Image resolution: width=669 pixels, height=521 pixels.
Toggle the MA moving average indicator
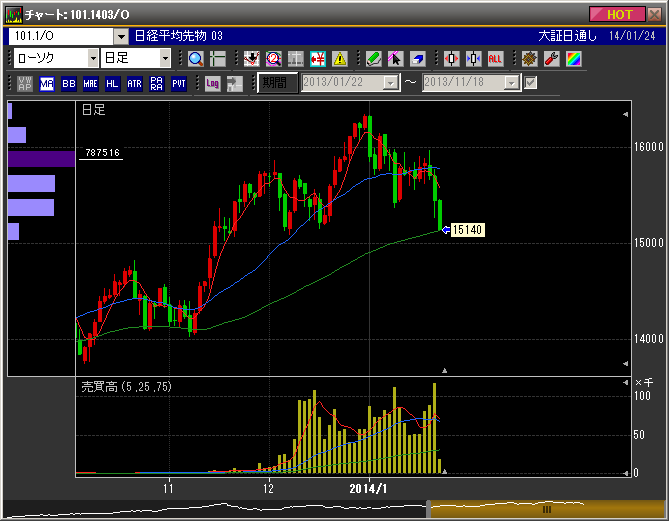(47, 83)
